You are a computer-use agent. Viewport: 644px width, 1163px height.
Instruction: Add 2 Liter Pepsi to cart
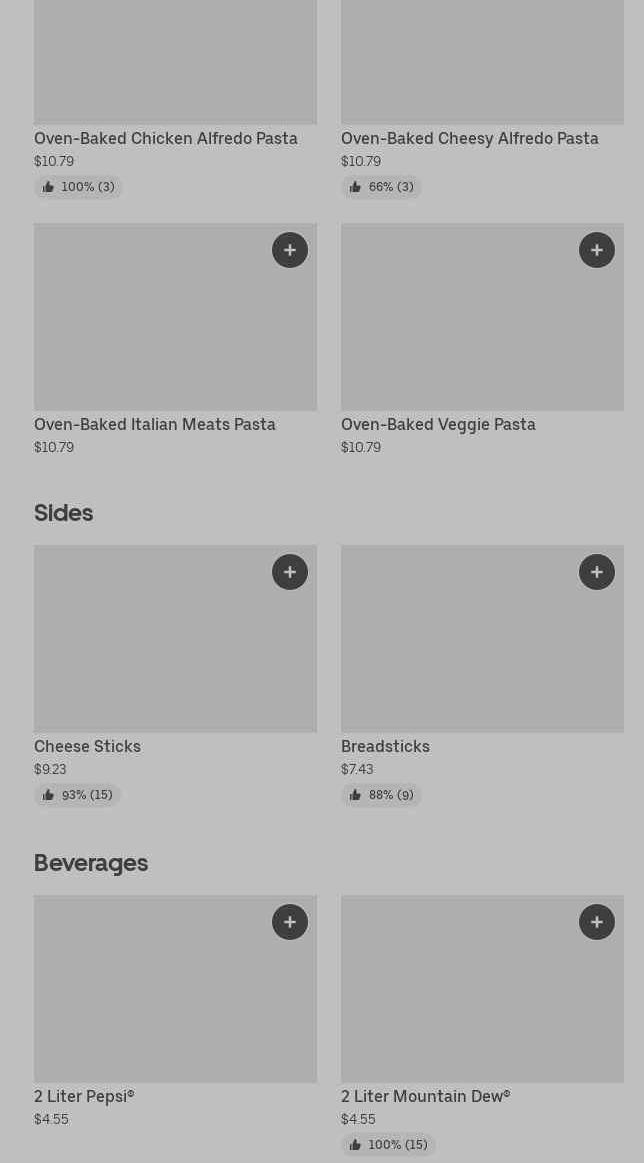pos(290,922)
